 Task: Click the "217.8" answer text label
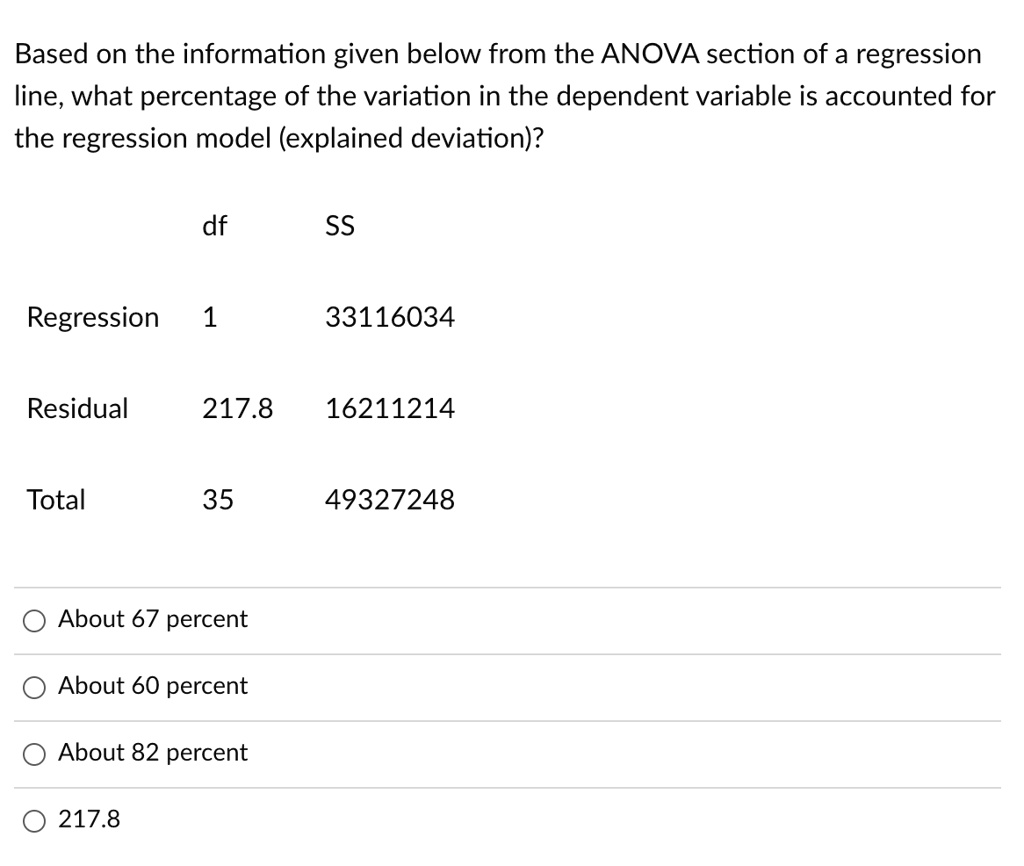(89, 819)
